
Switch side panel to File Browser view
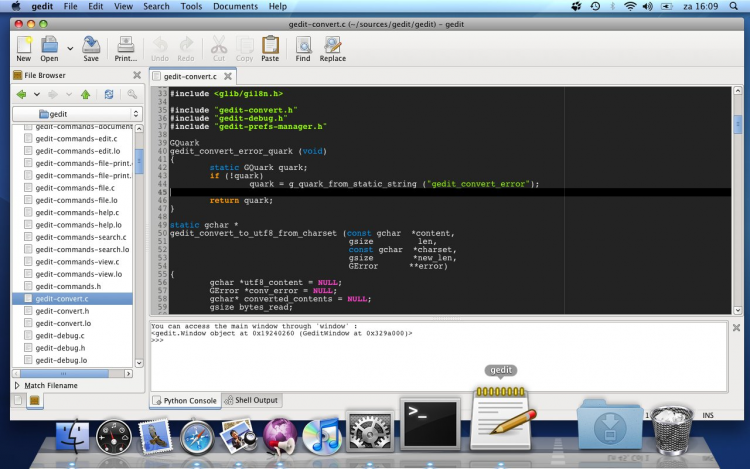click(34, 401)
